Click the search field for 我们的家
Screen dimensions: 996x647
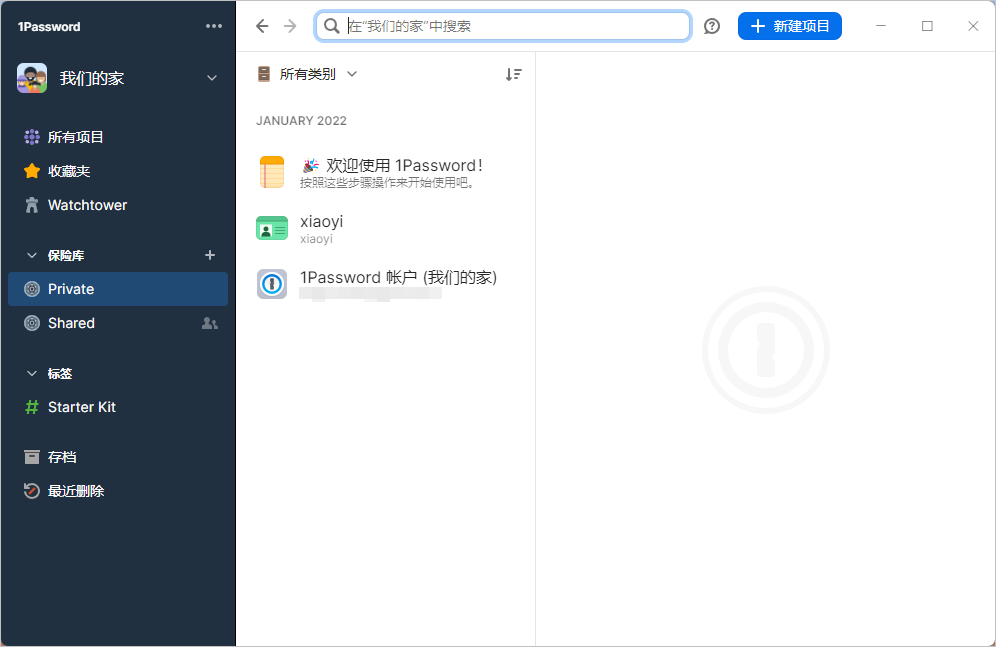503,26
